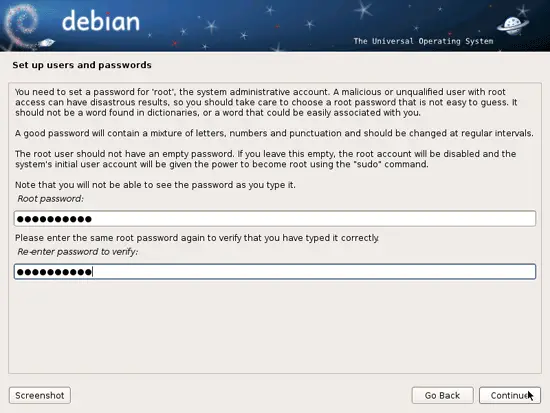Click the paragraph about good password mixture
This screenshot has height=413, width=550.
click(274, 133)
